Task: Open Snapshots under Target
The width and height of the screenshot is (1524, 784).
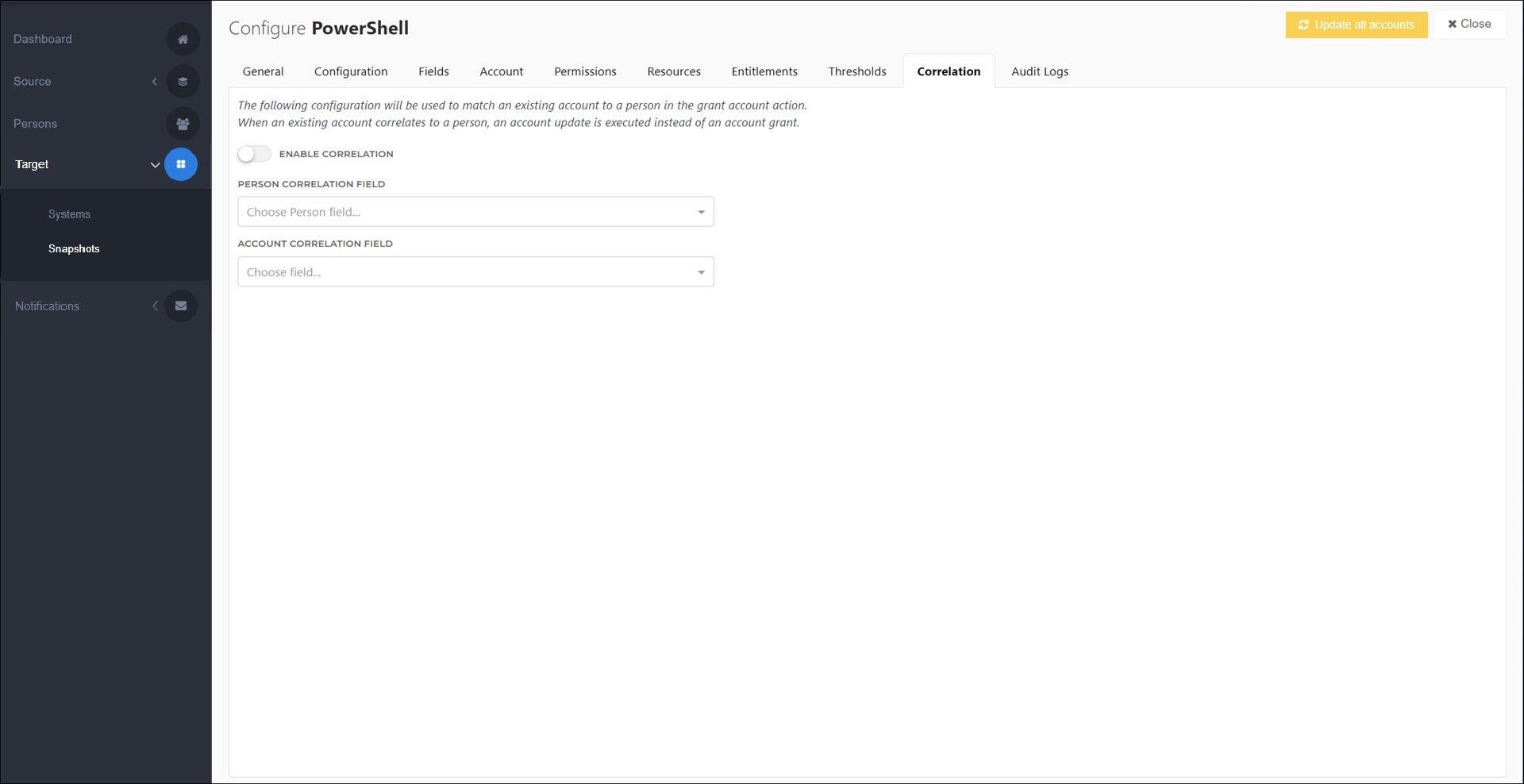Action: 74,248
